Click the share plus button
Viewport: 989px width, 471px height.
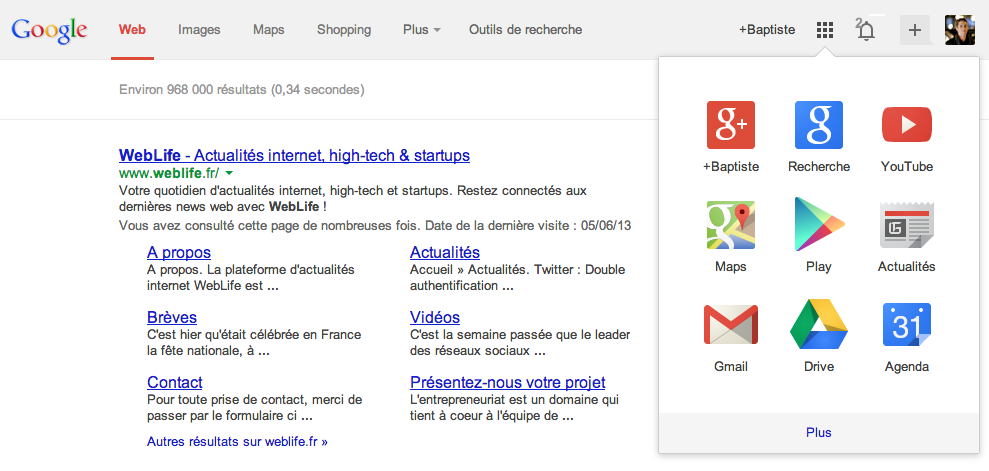pos(915,30)
